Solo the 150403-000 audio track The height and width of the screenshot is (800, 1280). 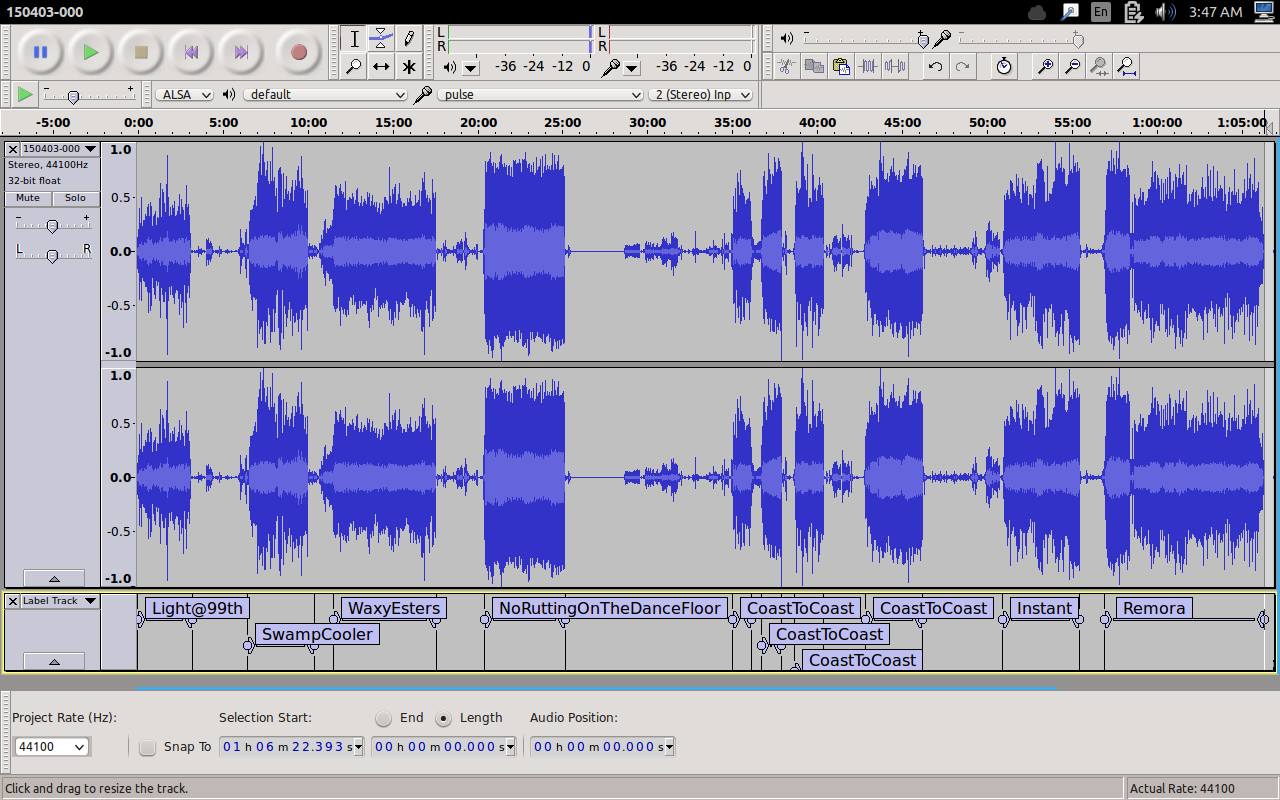(x=76, y=198)
